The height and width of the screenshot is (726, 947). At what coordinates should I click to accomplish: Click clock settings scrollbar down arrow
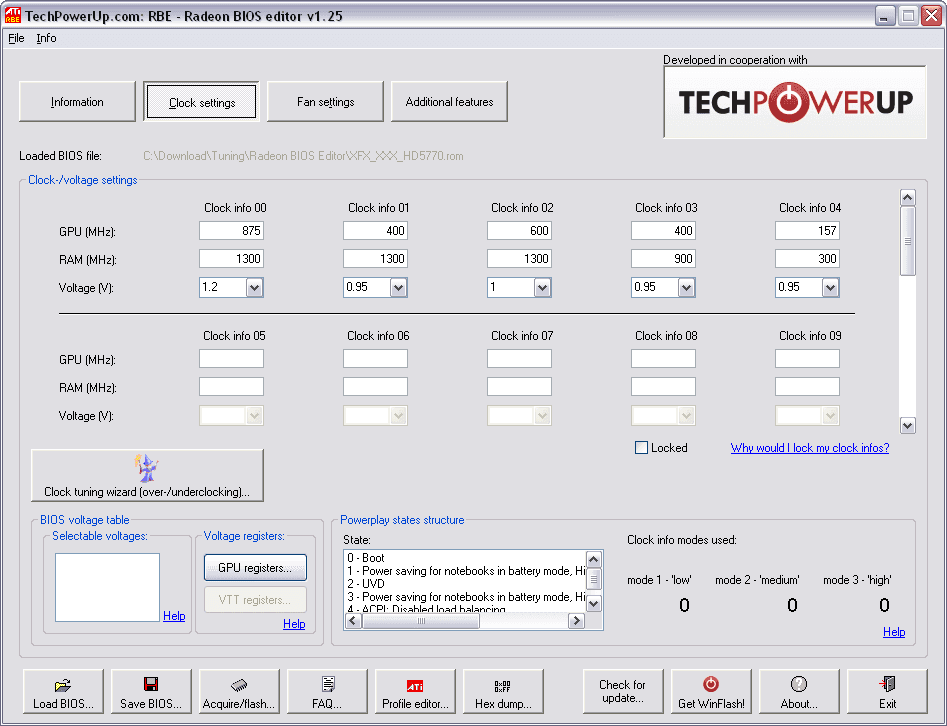pyautogui.click(x=907, y=426)
